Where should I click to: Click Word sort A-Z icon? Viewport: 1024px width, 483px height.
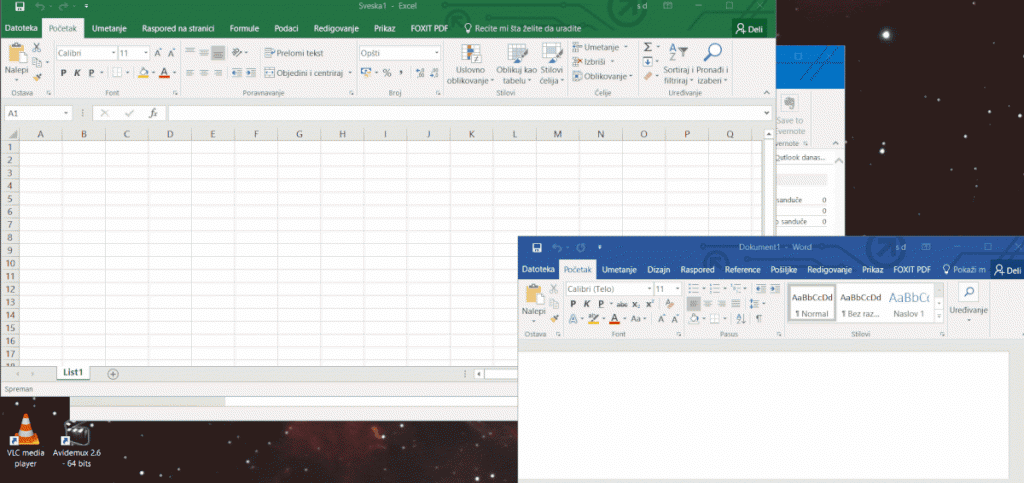tap(741, 319)
